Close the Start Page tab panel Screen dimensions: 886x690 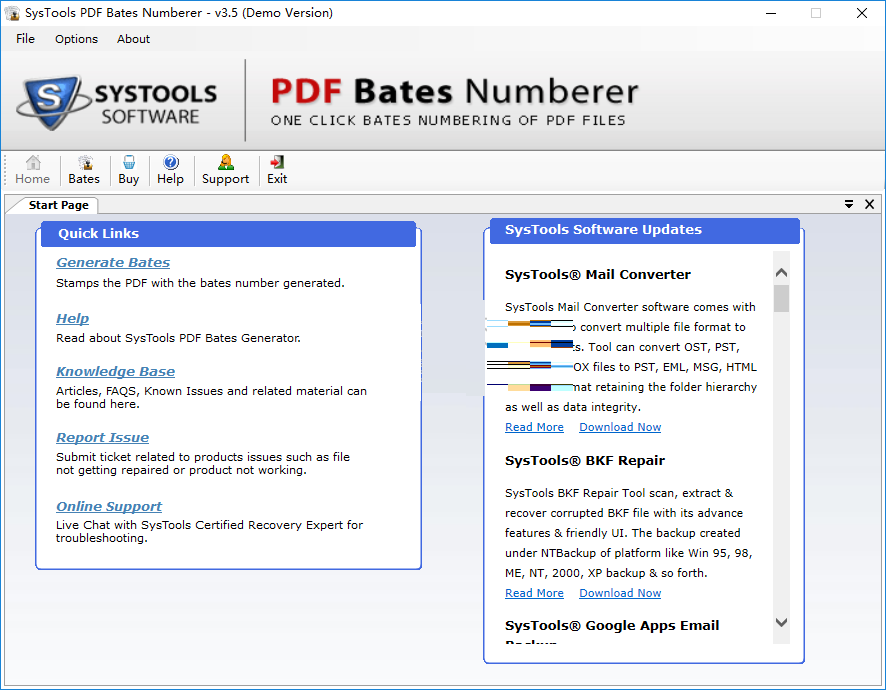pyautogui.click(x=868, y=204)
